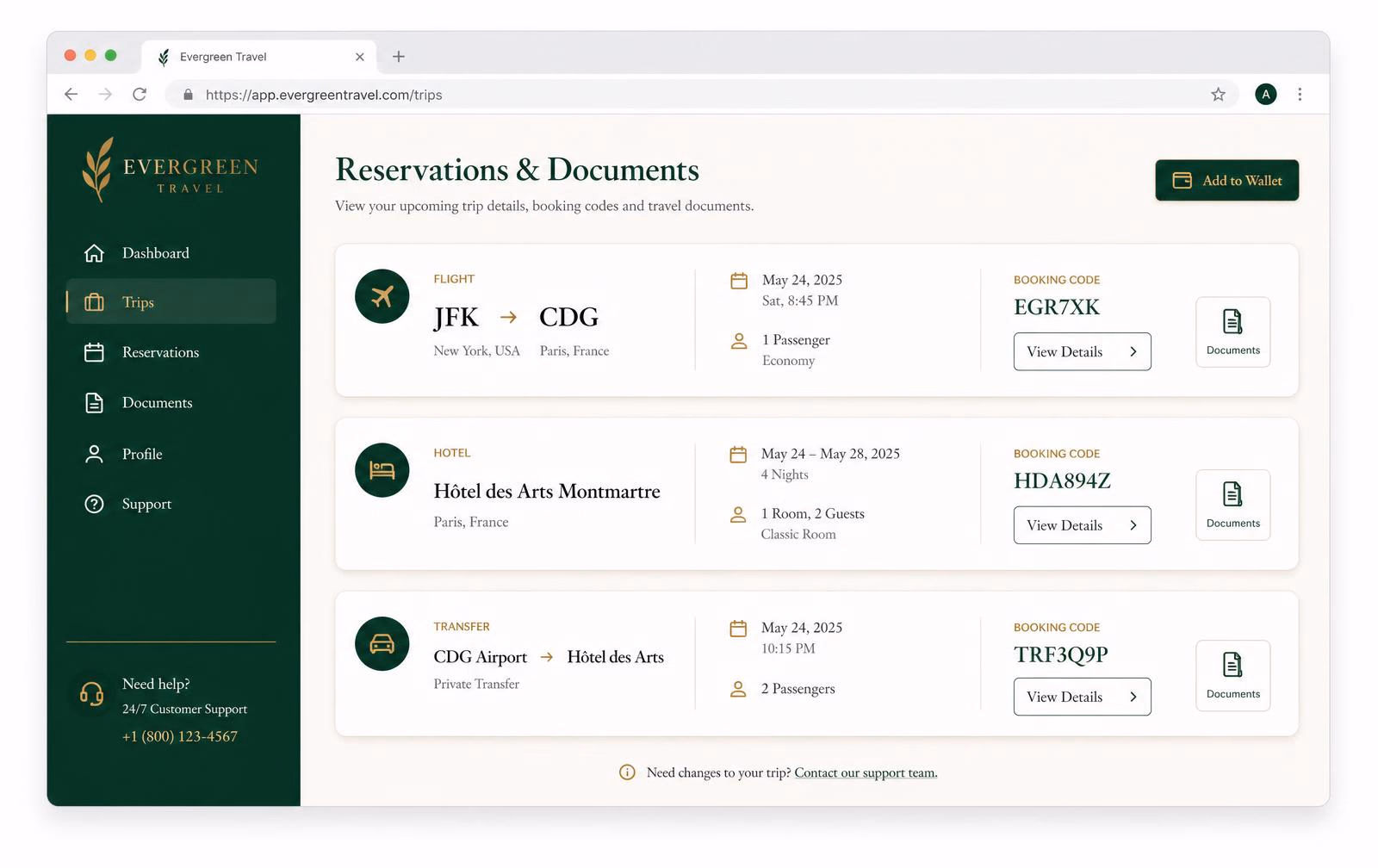
Task: Open the browser profile avatar A
Action: (1265, 95)
